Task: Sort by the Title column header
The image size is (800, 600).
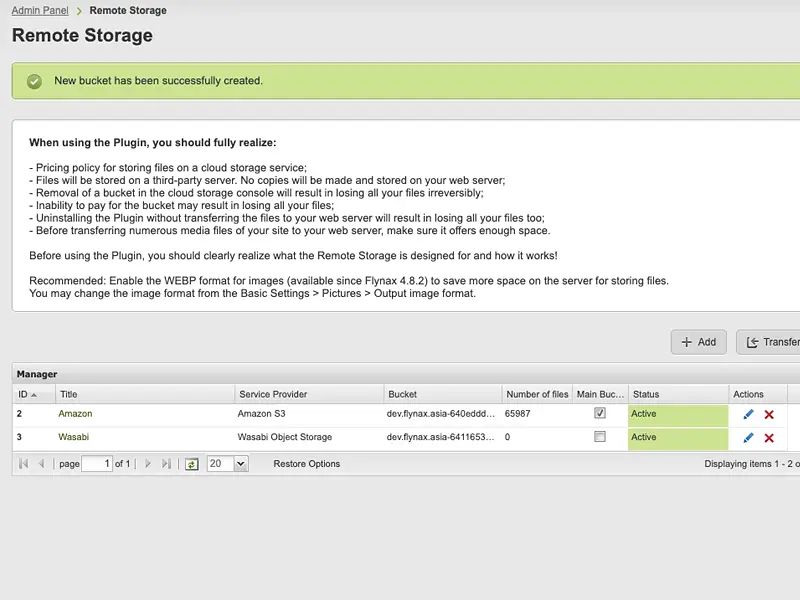Action: coord(145,394)
